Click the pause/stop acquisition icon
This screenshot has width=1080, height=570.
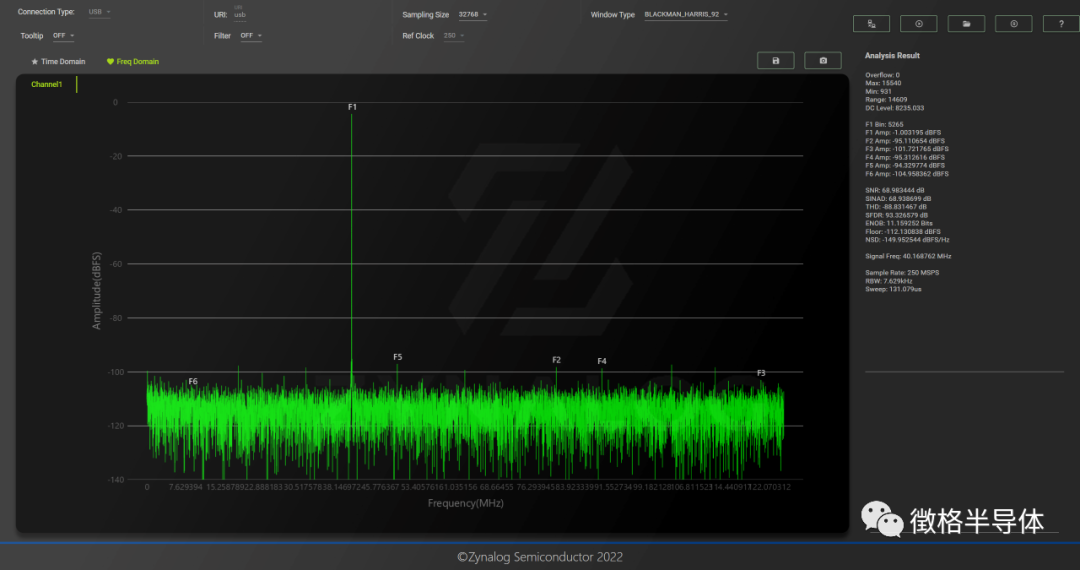[1013, 24]
